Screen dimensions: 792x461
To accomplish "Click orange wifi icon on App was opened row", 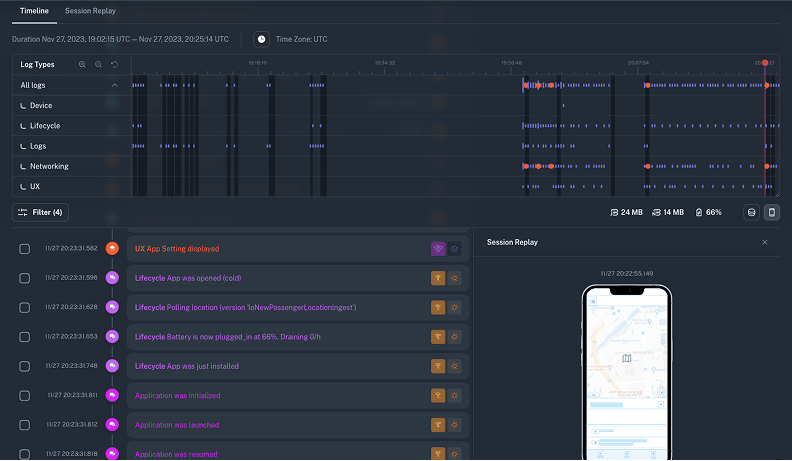I will (438, 278).
